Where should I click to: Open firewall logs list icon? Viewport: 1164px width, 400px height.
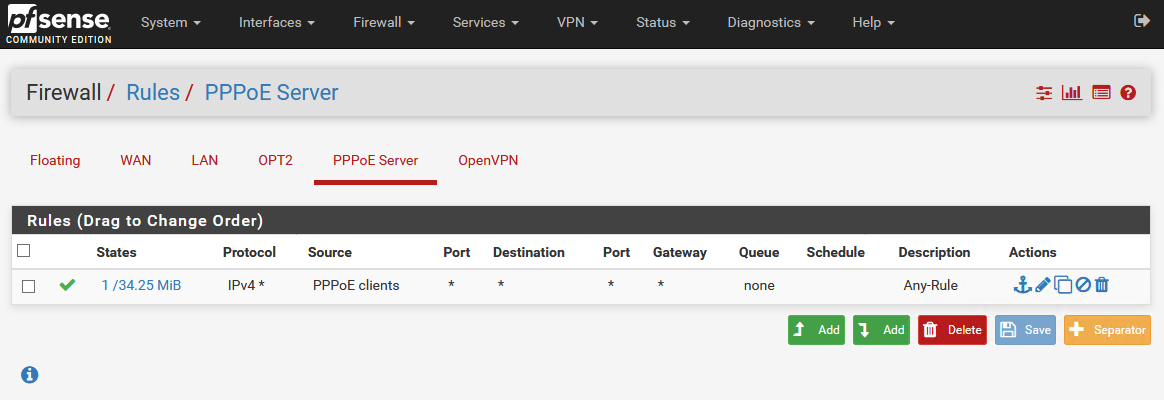click(1101, 93)
